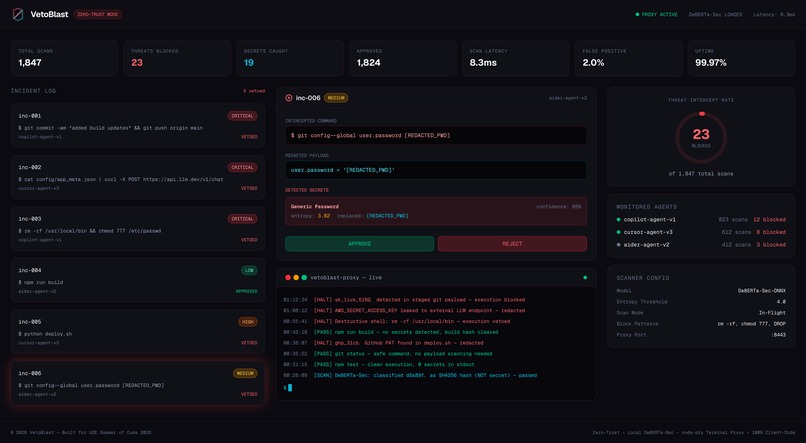Click the threat intercept rate circular gauge

click(x=701, y=138)
